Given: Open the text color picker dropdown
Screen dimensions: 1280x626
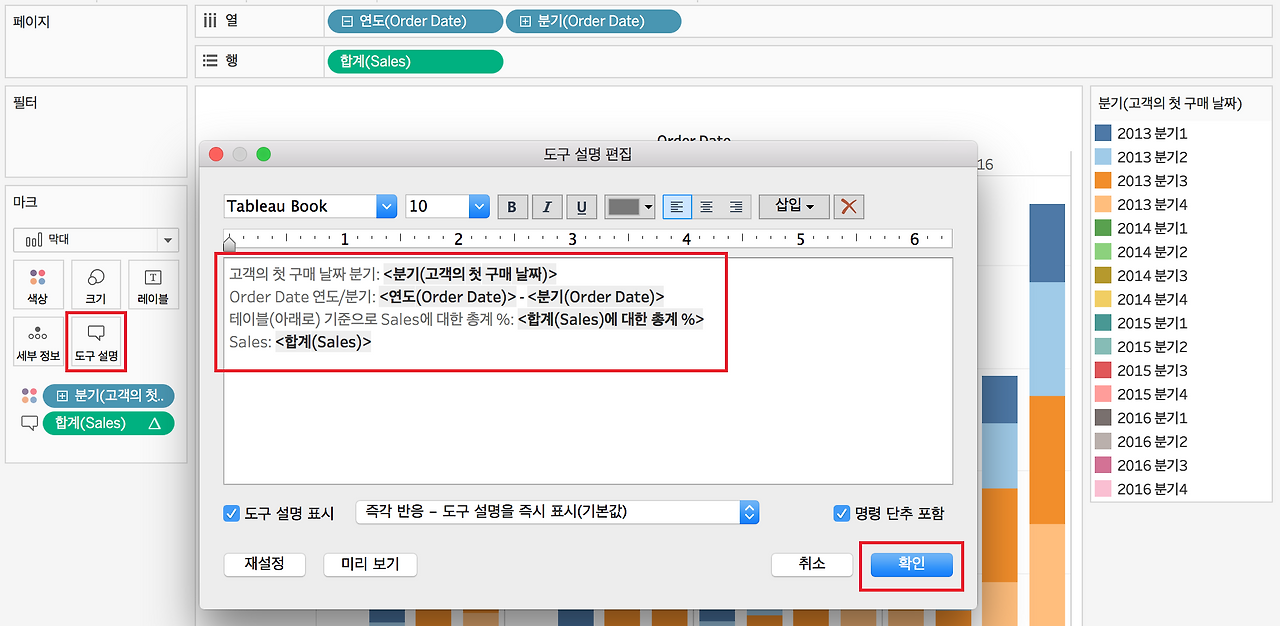Looking at the screenshot, I should pyautogui.click(x=649, y=207).
